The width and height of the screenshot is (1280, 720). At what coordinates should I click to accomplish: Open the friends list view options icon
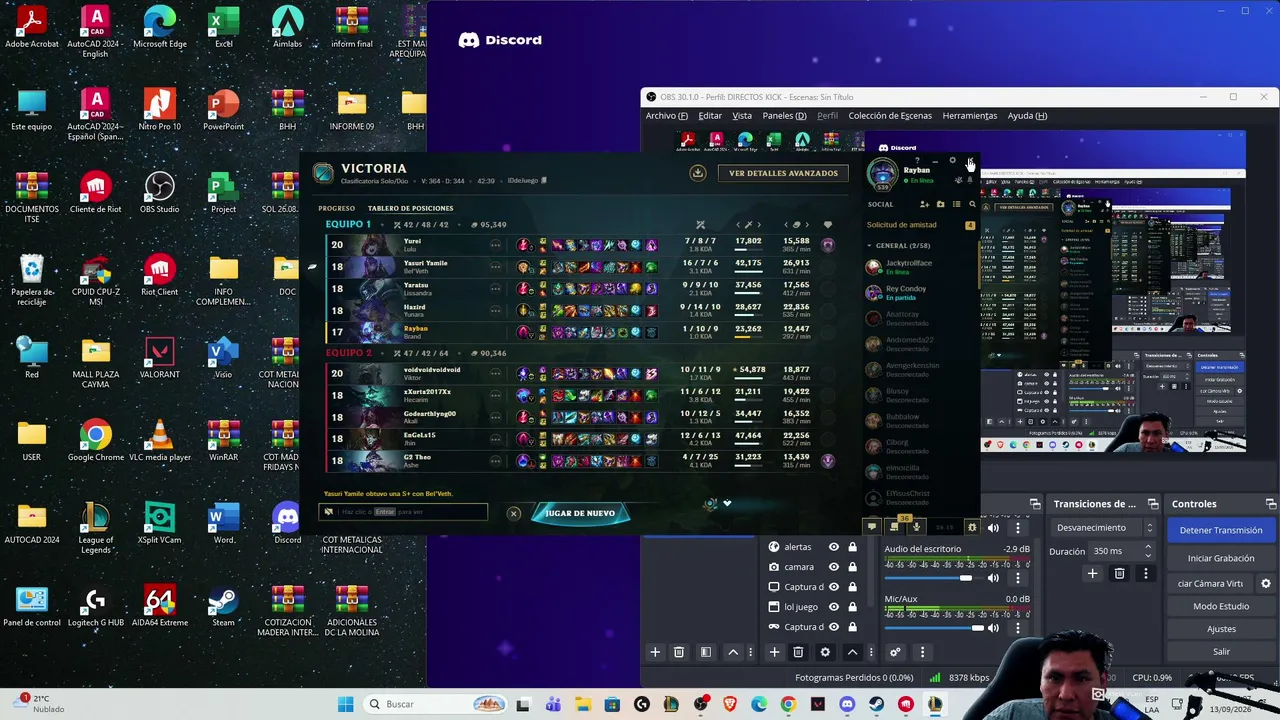point(956,204)
